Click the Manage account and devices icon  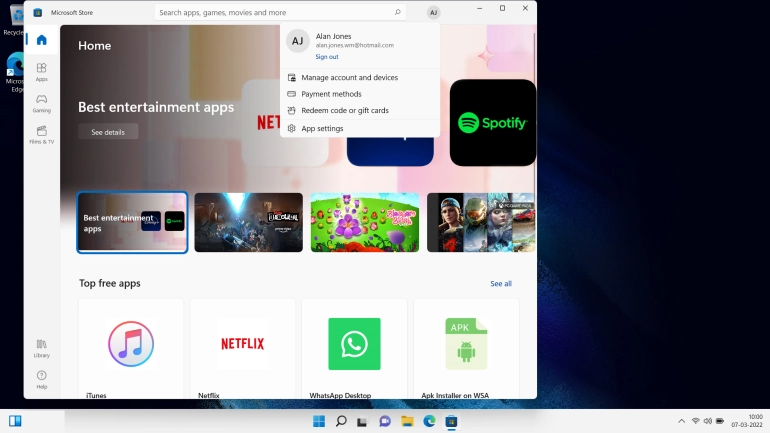point(292,78)
